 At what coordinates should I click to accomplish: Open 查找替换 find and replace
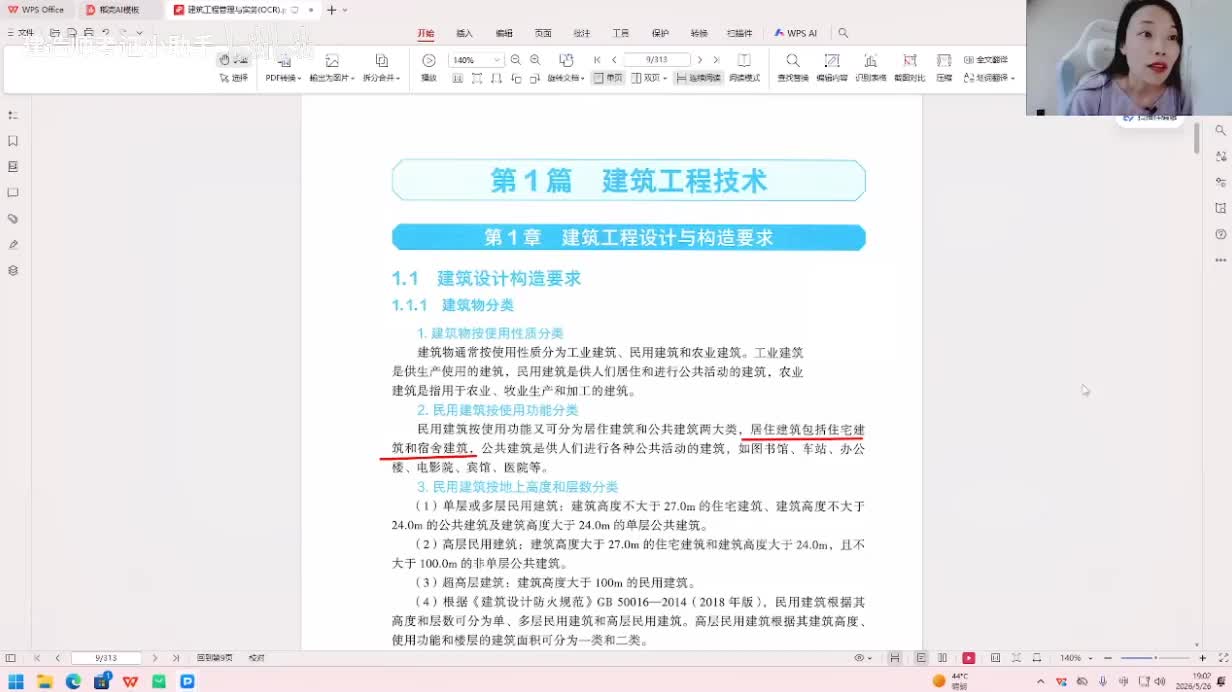[x=793, y=68]
